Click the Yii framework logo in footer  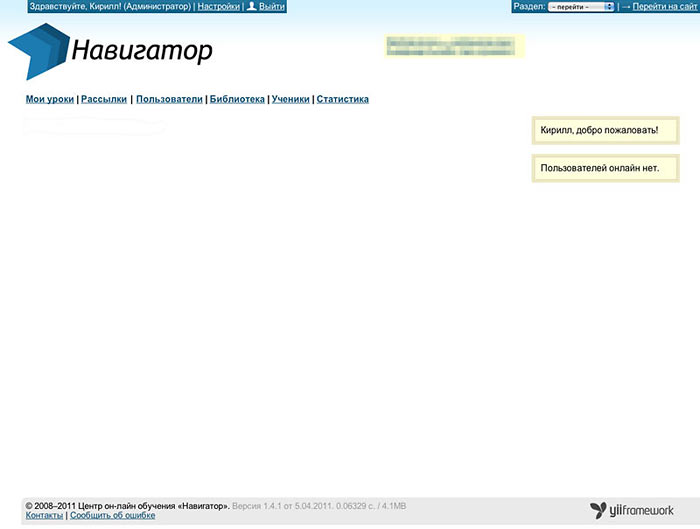(x=632, y=511)
